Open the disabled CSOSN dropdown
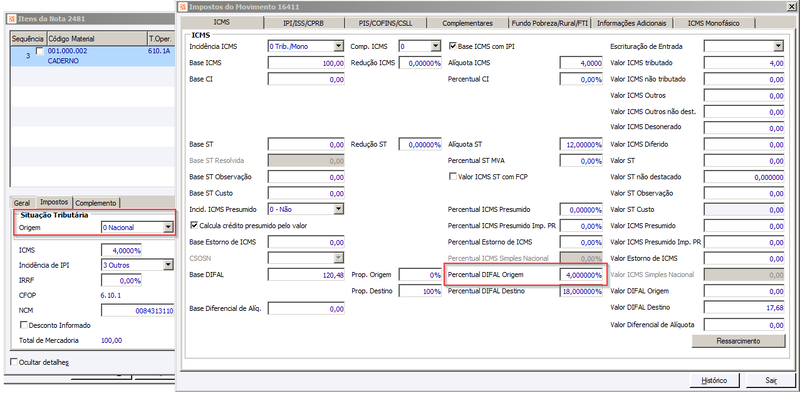Image resolution: width=800 pixels, height=393 pixels. click(339, 258)
